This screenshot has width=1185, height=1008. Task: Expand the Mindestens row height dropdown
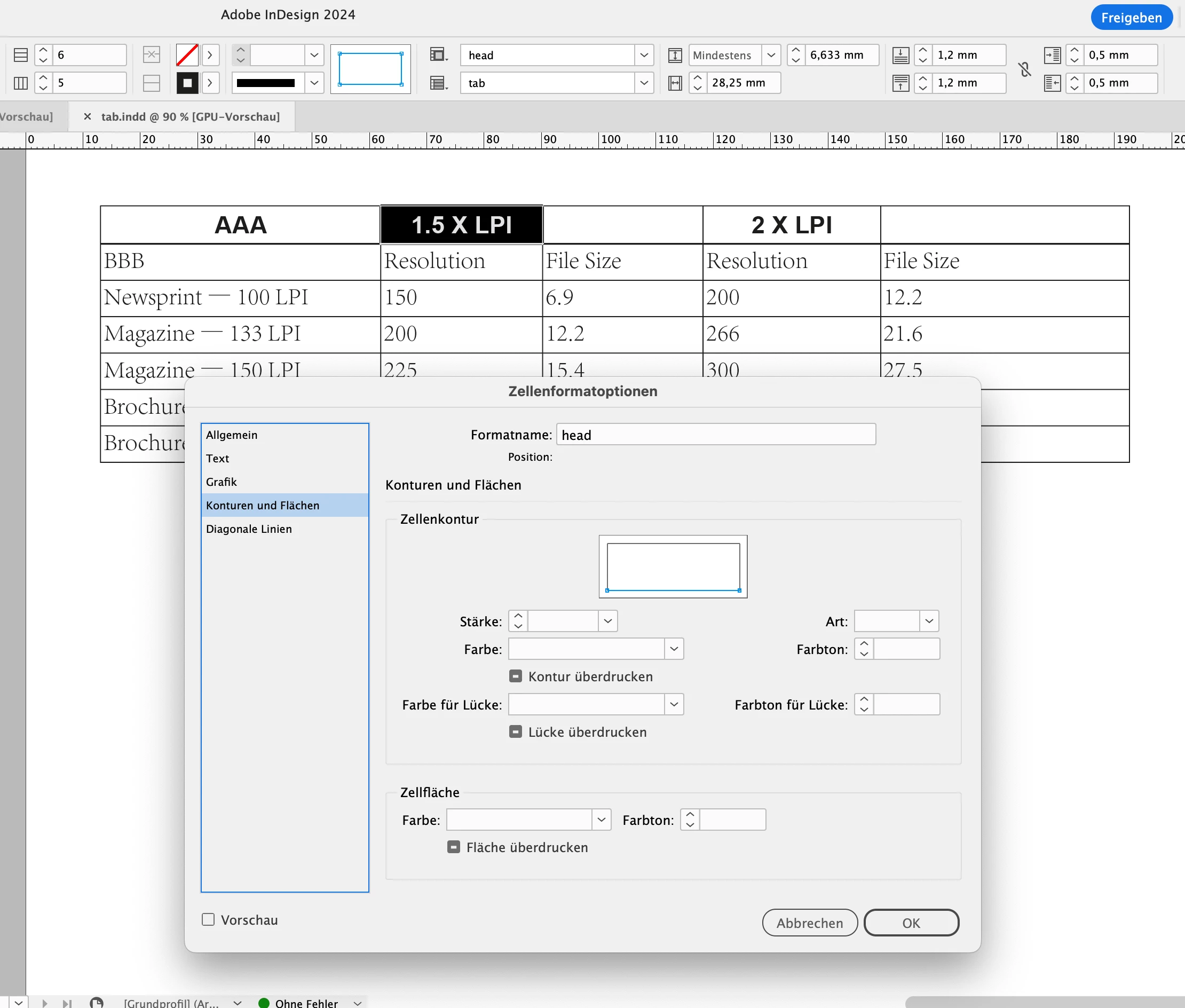pos(771,55)
